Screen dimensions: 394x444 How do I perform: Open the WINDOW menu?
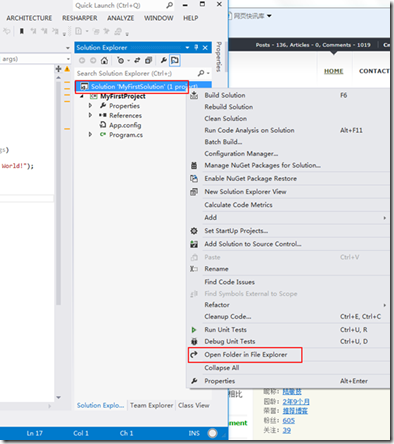[158, 18]
